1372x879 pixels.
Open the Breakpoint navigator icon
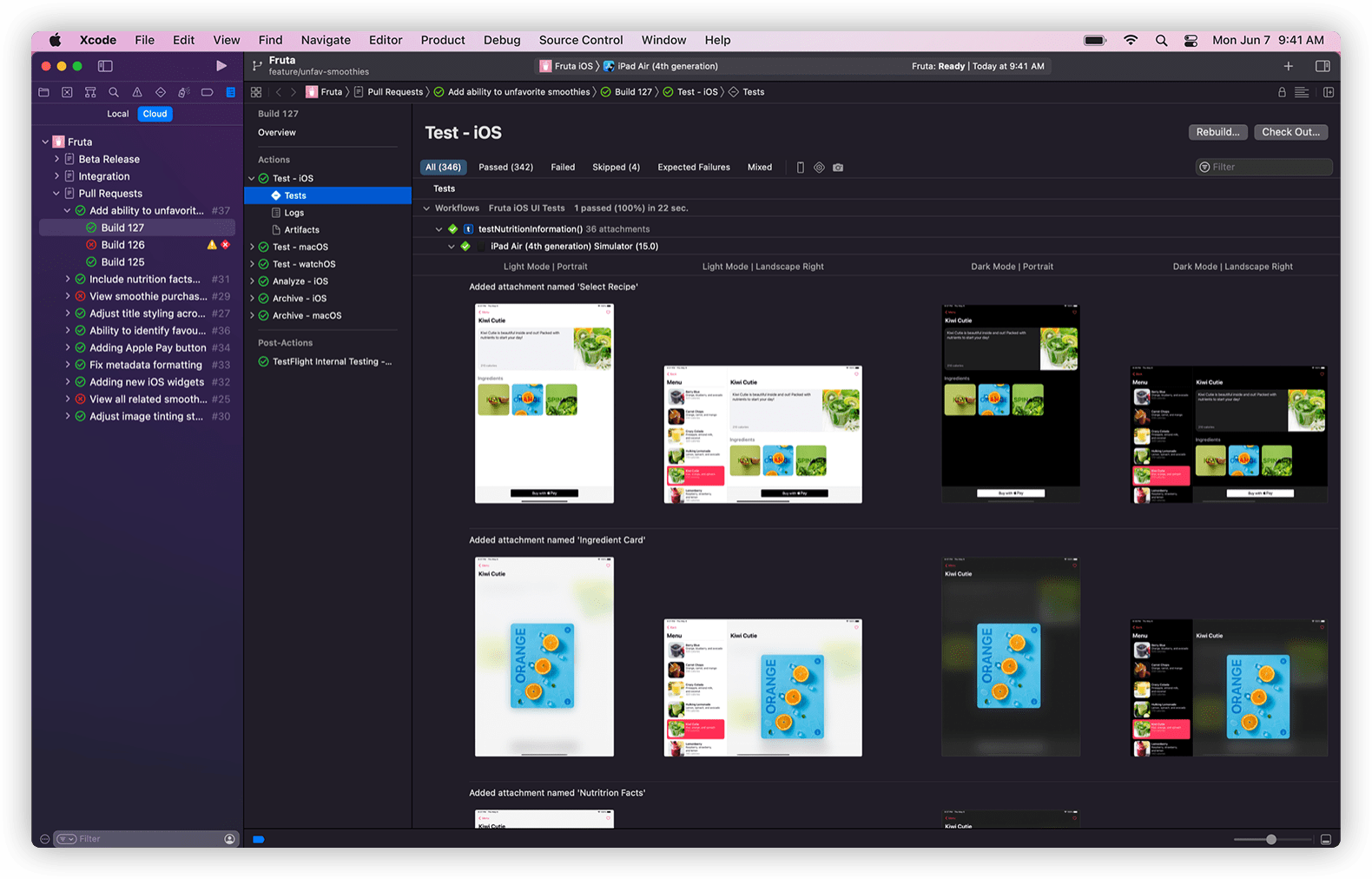click(207, 92)
